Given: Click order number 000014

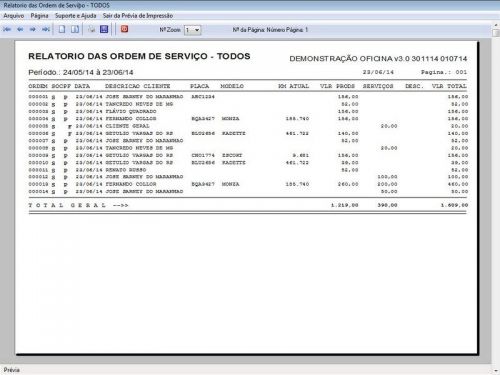Looking at the screenshot, I should pyautogui.click(x=38, y=191).
